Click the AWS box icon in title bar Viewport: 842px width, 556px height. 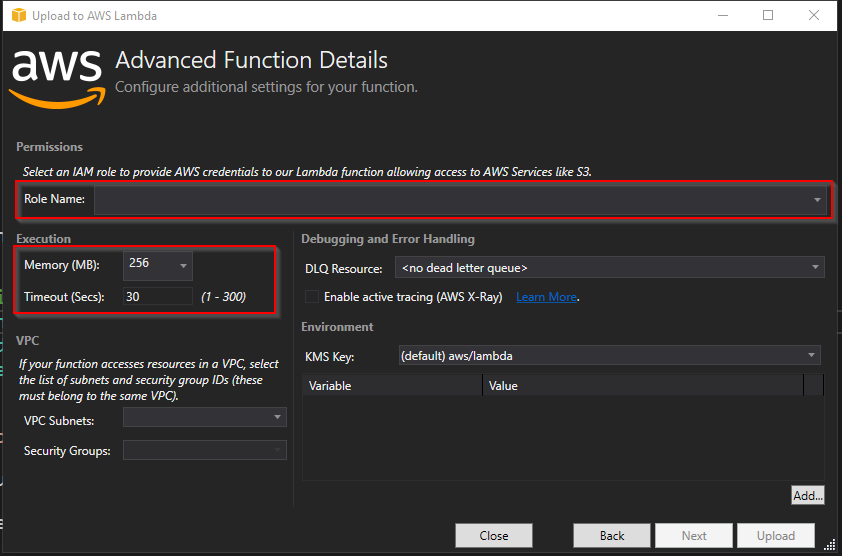coord(19,16)
